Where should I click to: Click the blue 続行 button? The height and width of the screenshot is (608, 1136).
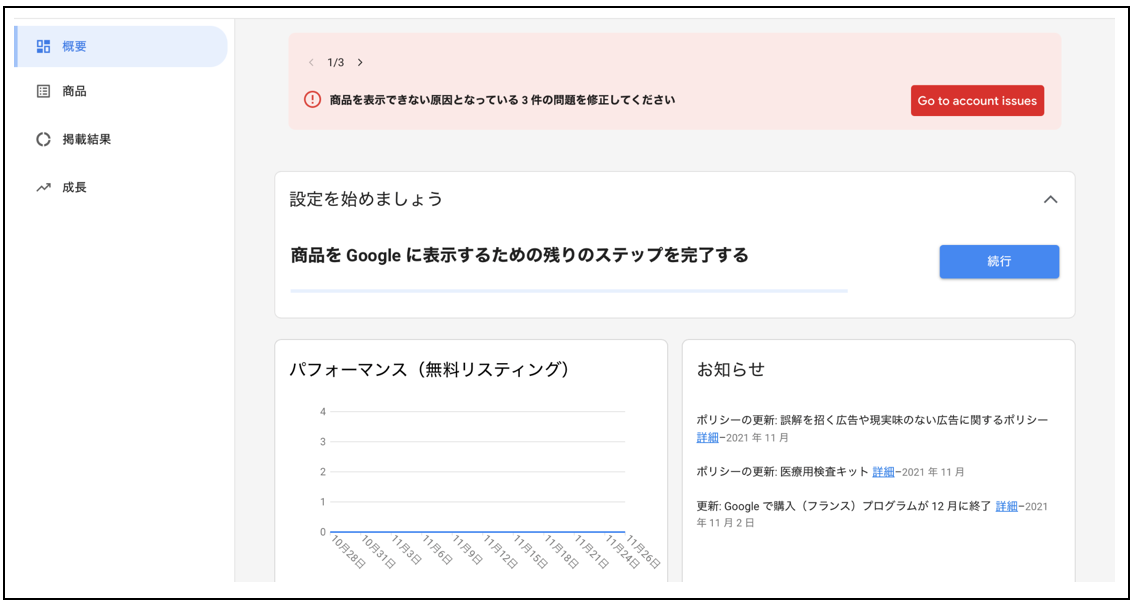pos(998,261)
